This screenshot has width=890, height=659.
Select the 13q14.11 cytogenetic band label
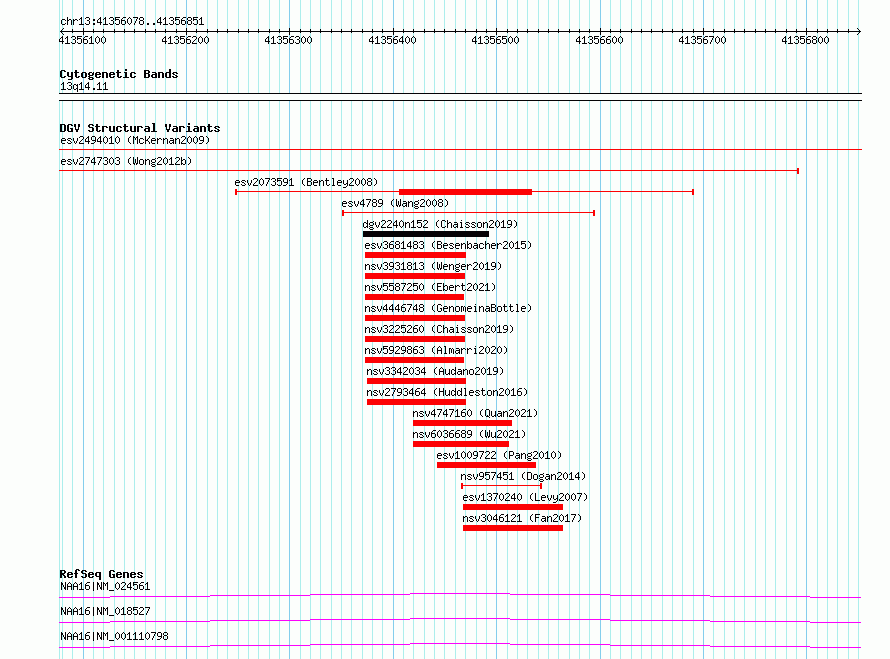[84, 86]
